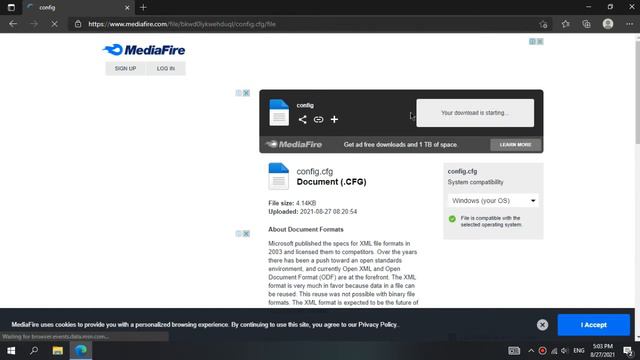This screenshot has width=640, height=360.
Task: Open tab actions menu icon
Action: point(11,7)
